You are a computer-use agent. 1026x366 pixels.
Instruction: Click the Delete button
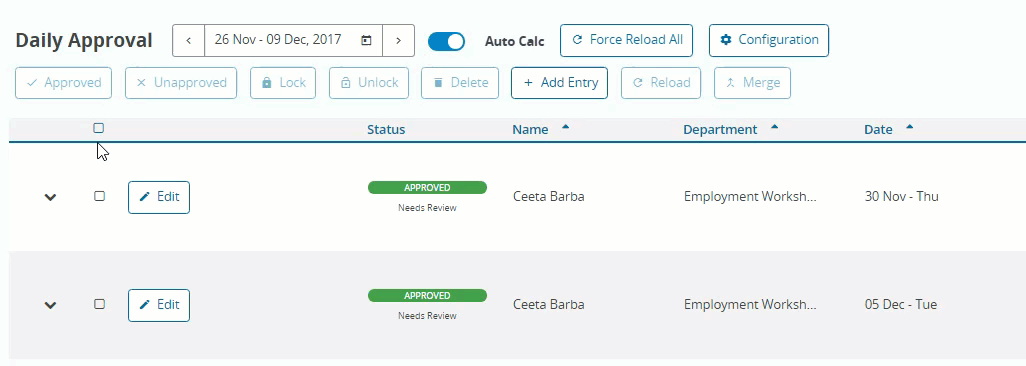pyautogui.click(x=460, y=83)
